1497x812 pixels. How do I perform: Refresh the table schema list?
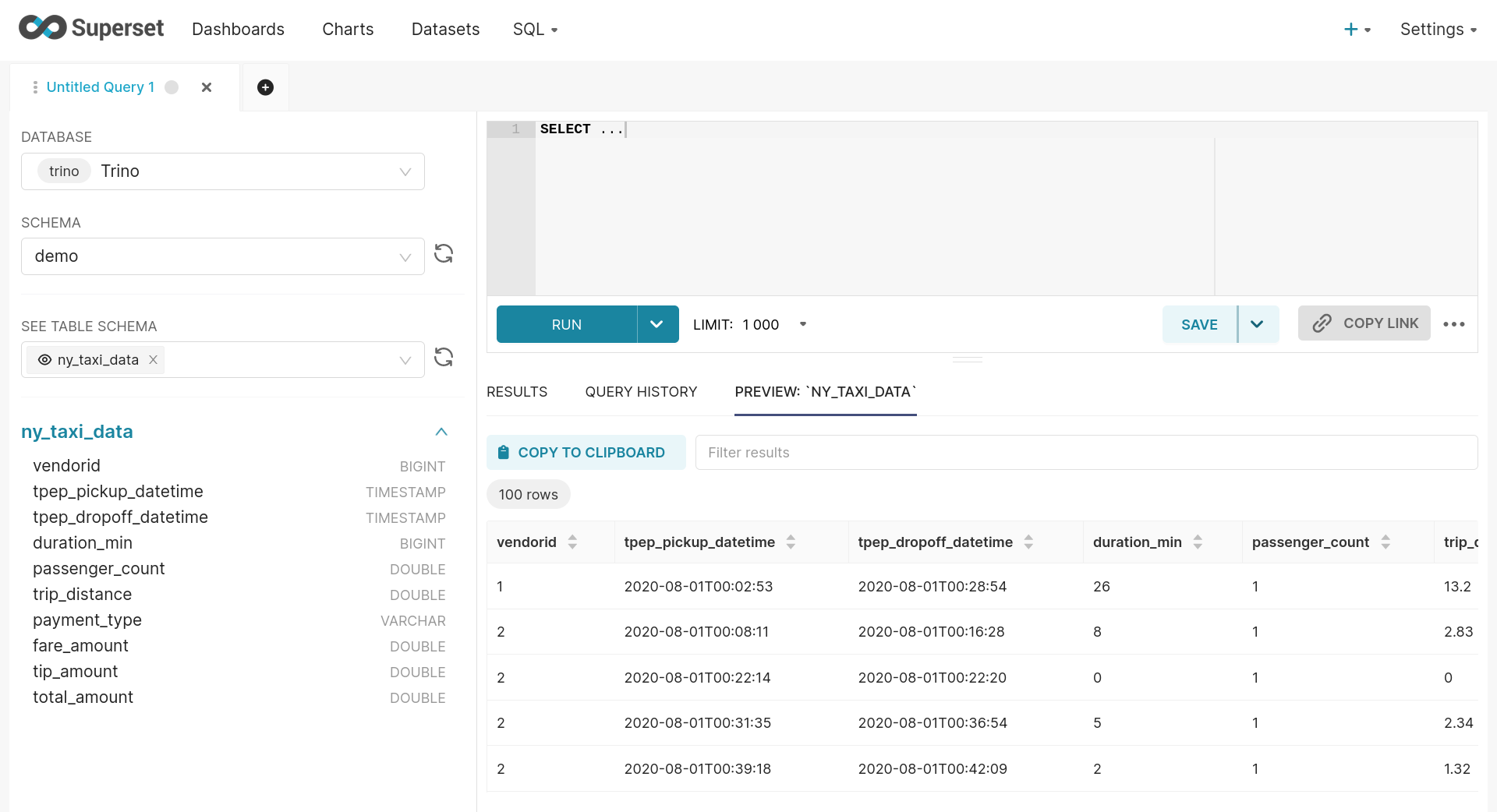[x=444, y=358]
